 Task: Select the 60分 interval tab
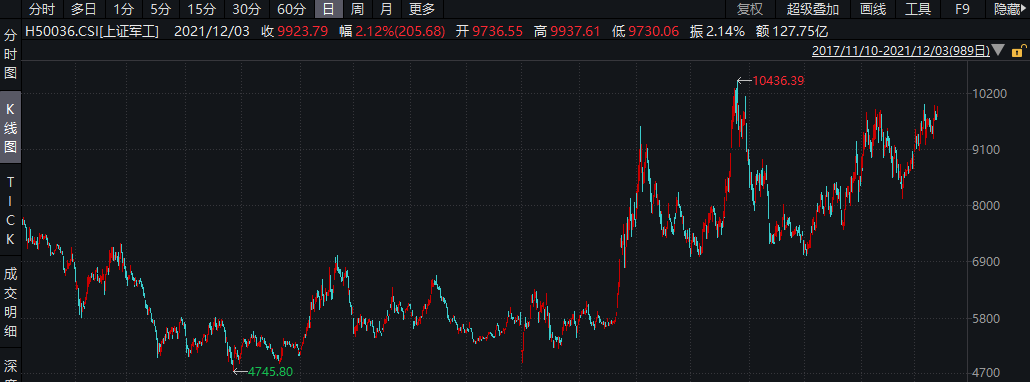[291, 9]
